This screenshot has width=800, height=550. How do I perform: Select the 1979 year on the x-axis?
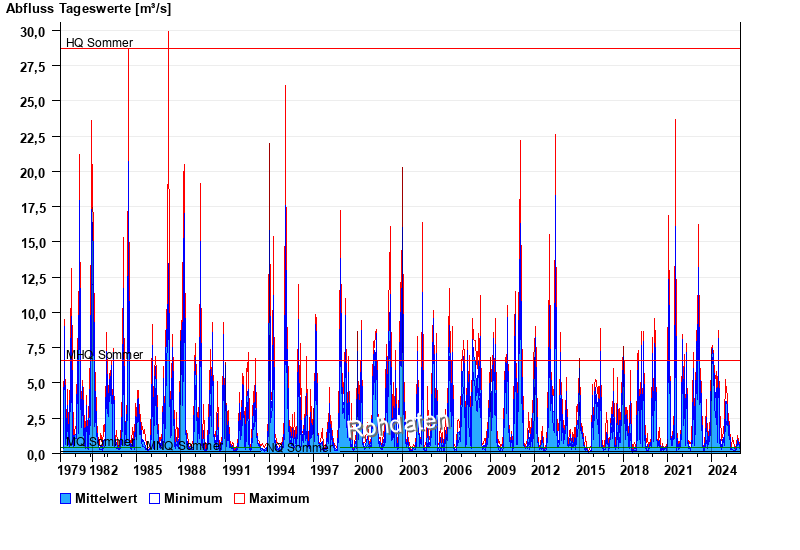tap(73, 469)
